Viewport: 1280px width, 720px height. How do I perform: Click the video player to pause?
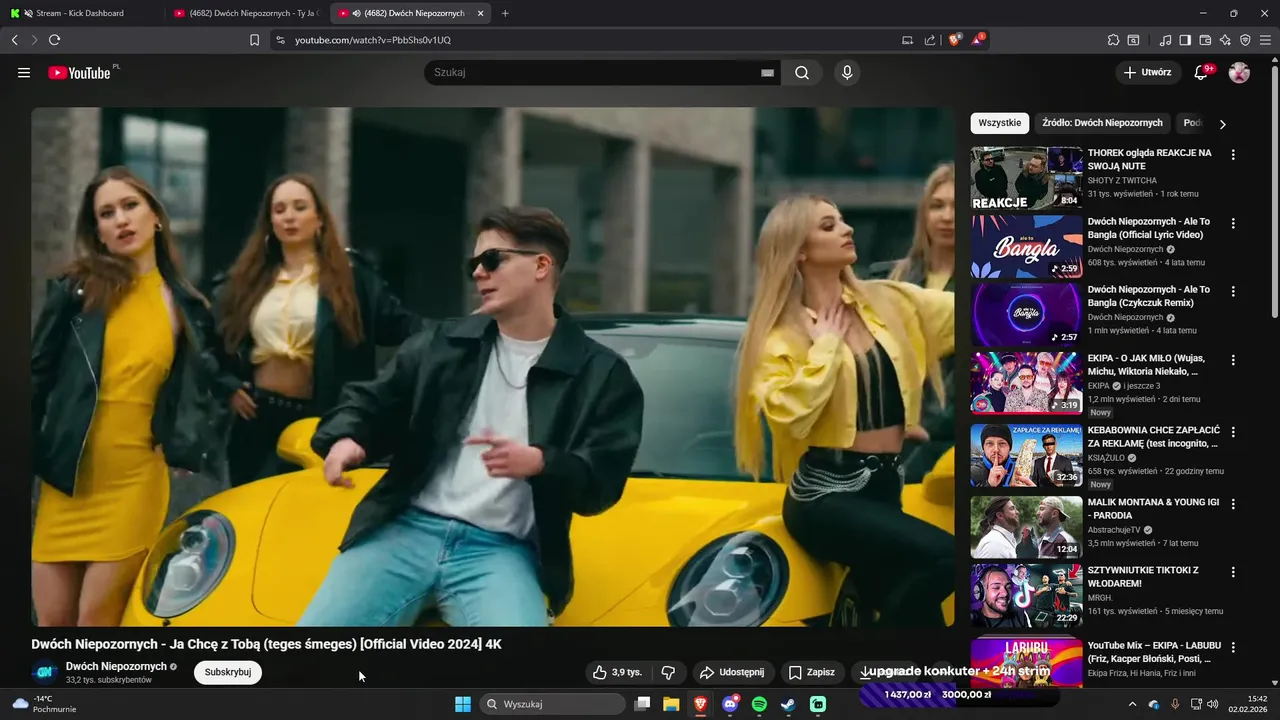pyautogui.click(x=493, y=366)
